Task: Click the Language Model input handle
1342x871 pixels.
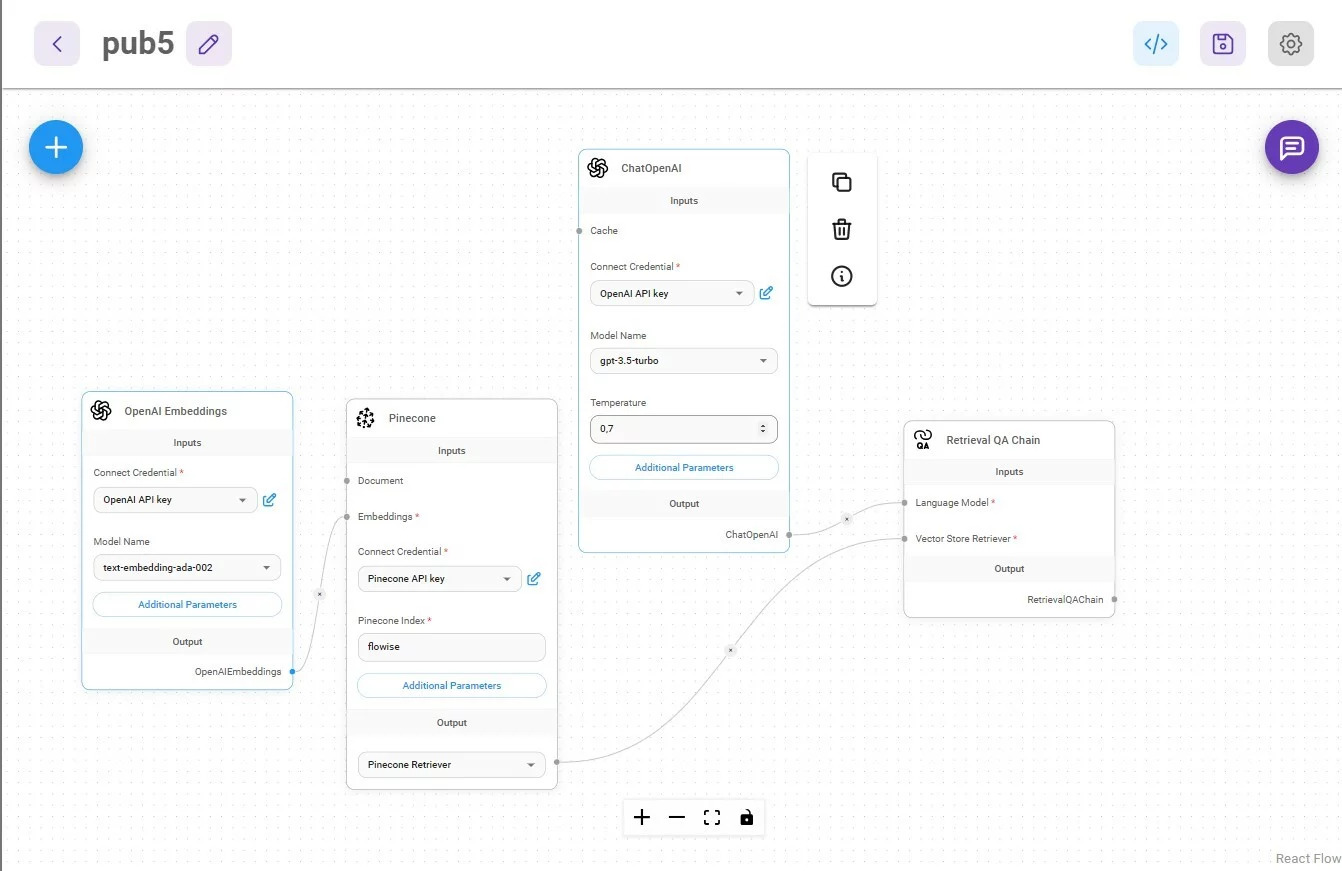Action: [x=904, y=503]
